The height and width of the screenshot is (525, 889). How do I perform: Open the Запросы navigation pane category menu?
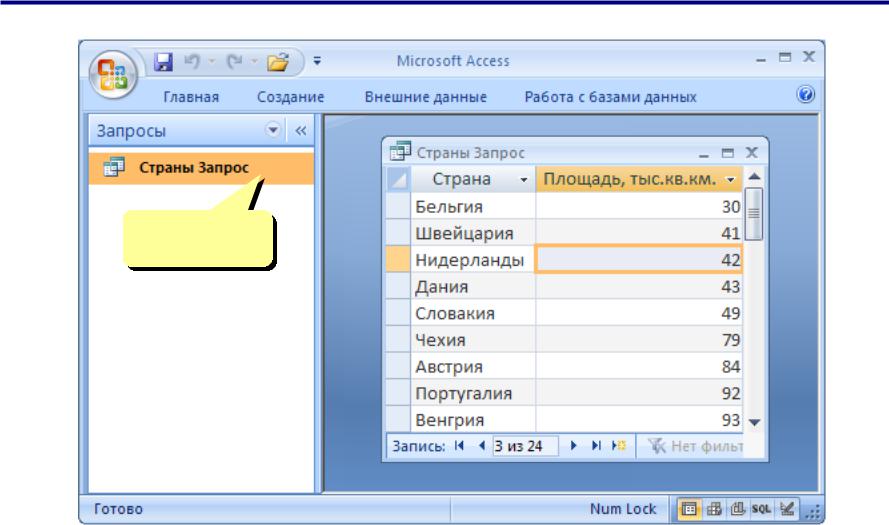click(273, 130)
